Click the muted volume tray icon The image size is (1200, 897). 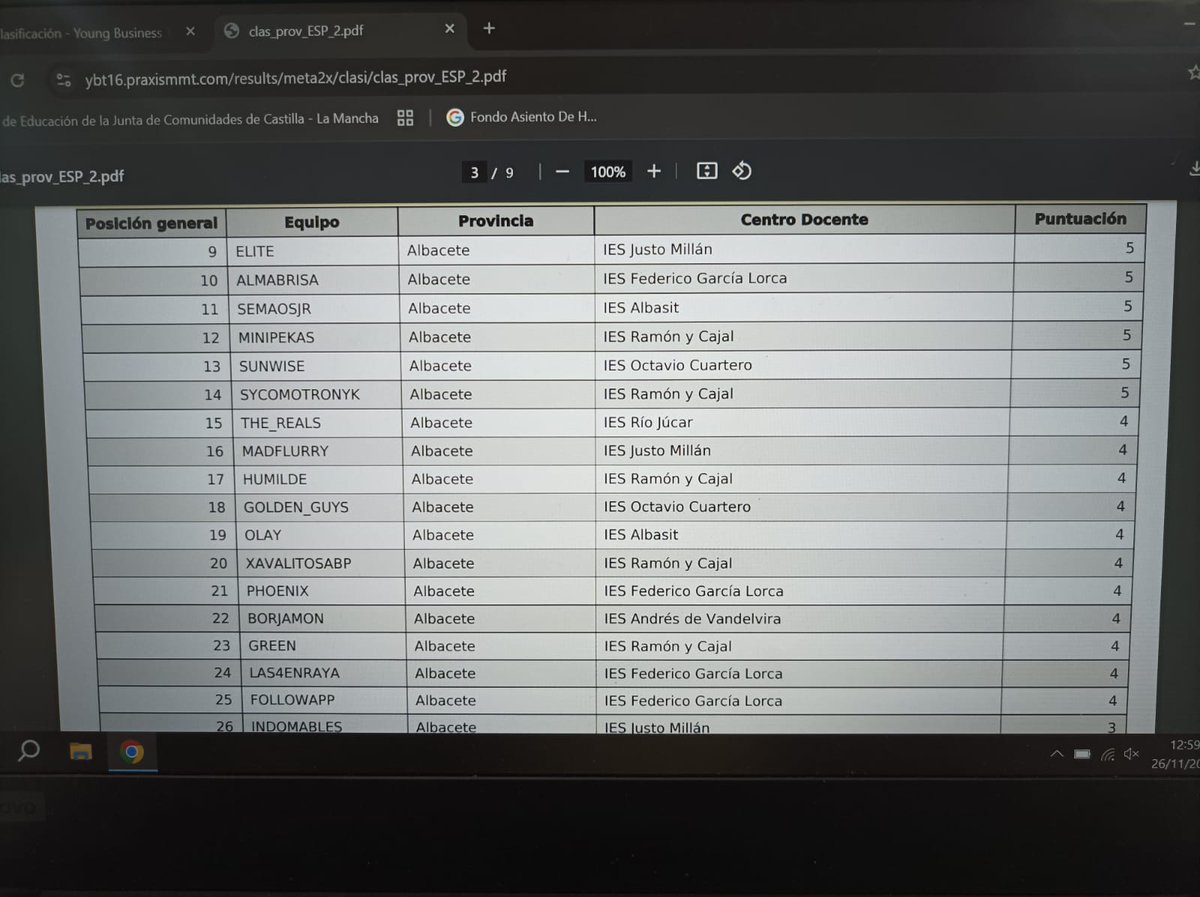[1132, 754]
